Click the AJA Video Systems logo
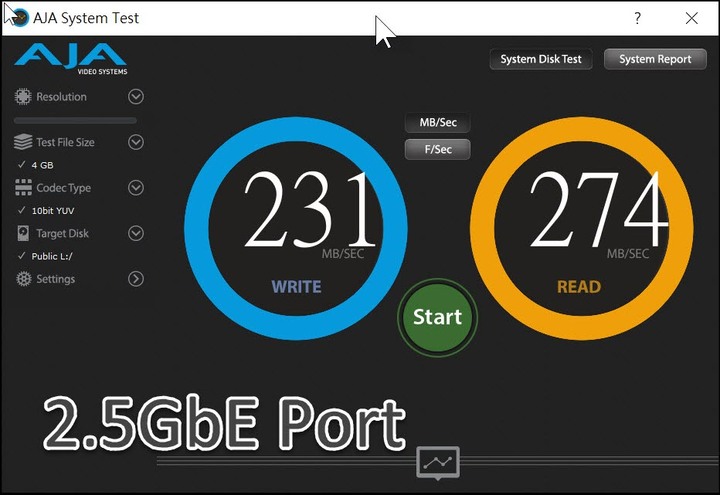Viewport: 720px width, 495px height. [71, 59]
